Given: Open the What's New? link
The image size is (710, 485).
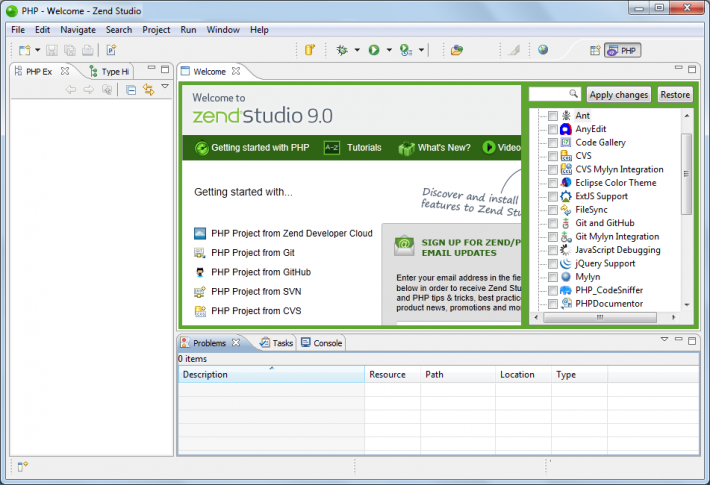Looking at the screenshot, I should [435, 148].
